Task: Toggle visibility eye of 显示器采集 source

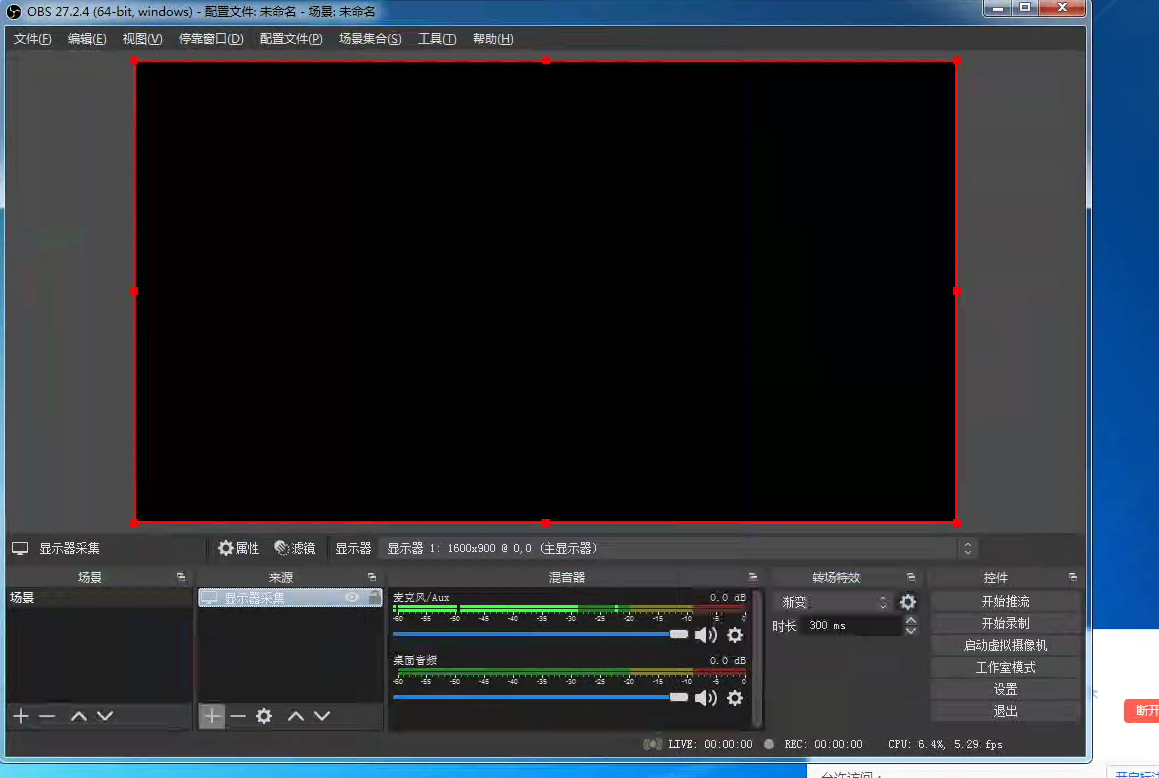Action: pyautogui.click(x=352, y=597)
